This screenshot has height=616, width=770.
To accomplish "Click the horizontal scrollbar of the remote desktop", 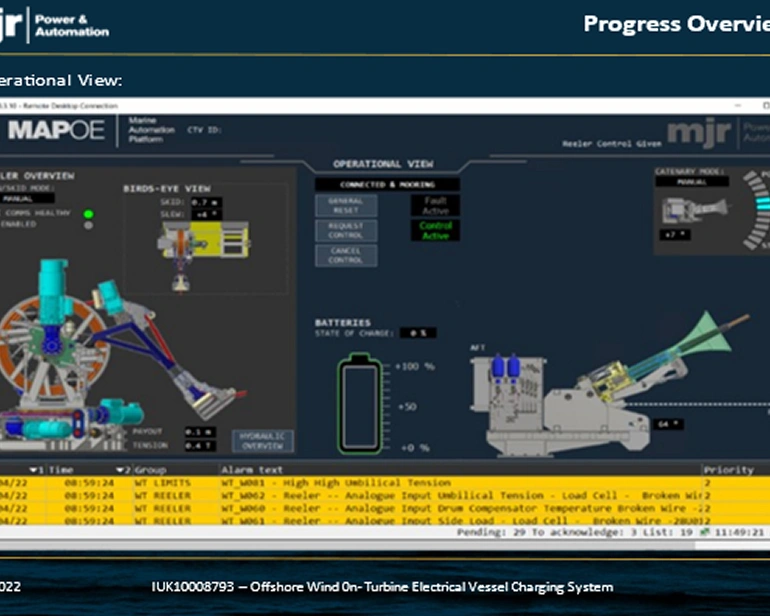I will pos(348,545).
